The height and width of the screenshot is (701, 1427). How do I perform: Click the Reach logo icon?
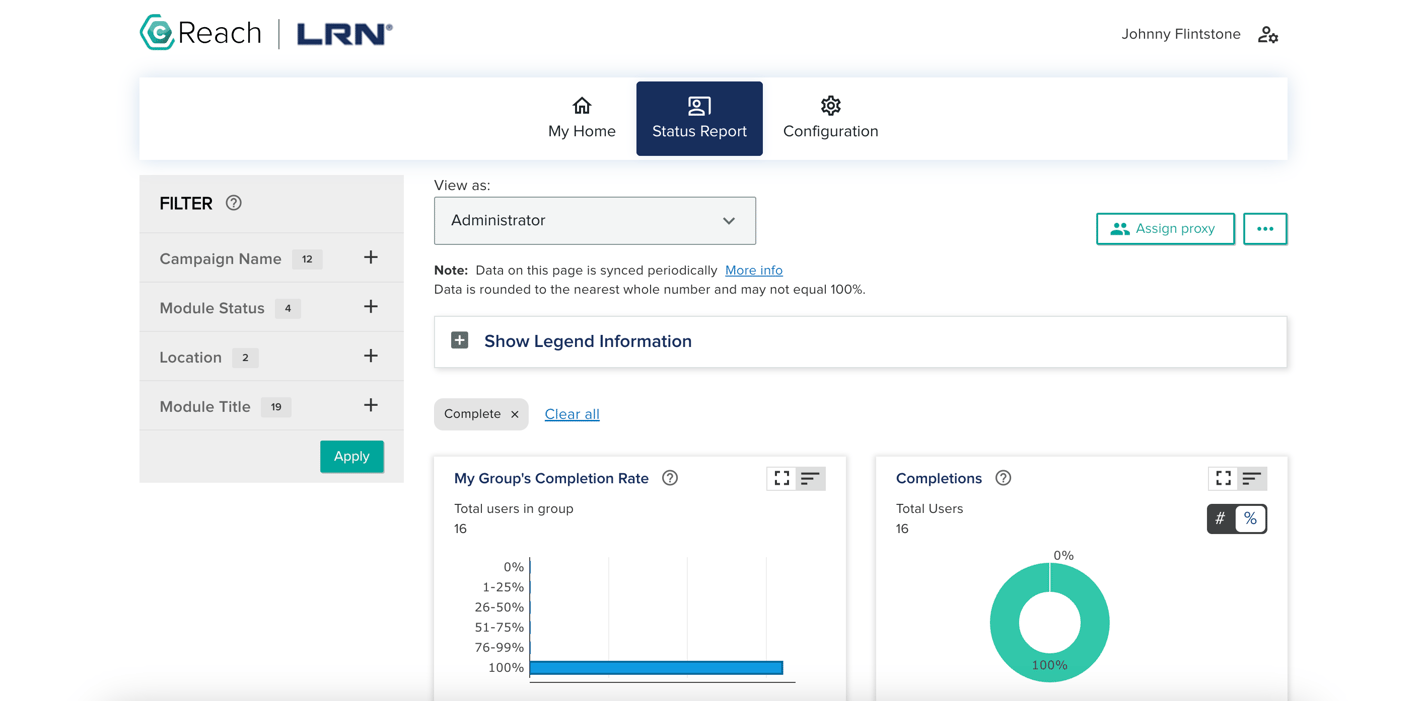[x=157, y=32]
